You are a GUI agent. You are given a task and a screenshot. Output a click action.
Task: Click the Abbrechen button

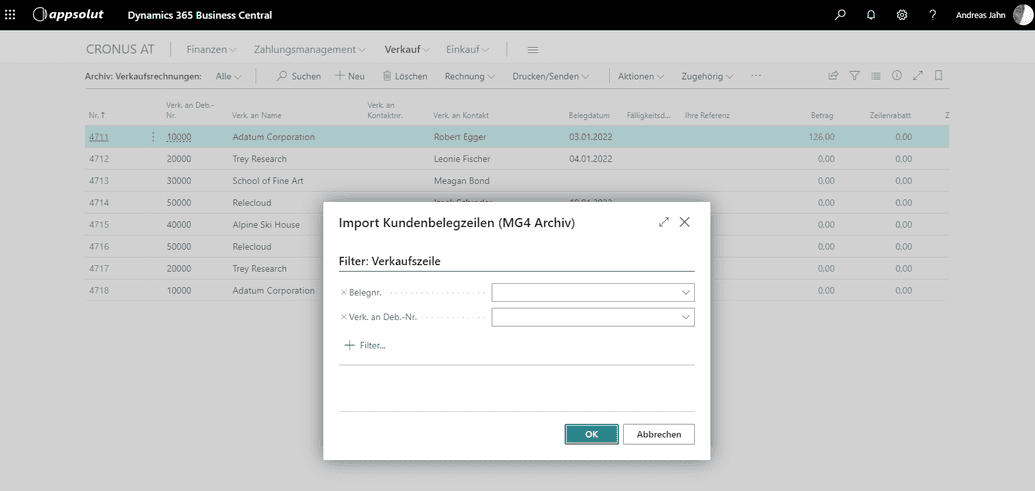point(658,434)
